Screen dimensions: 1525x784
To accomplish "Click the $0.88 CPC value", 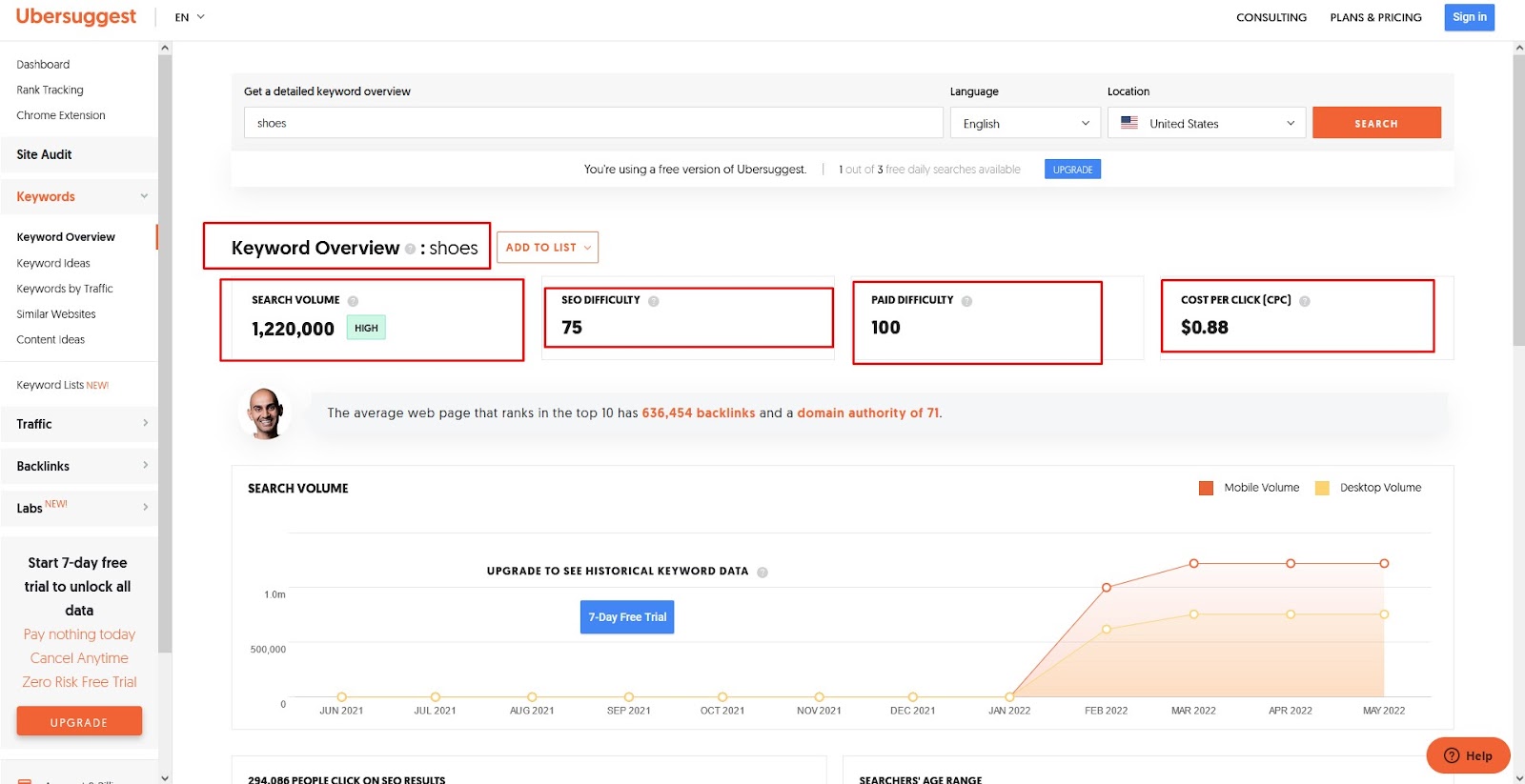I will pyautogui.click(x=1205, y=328).
